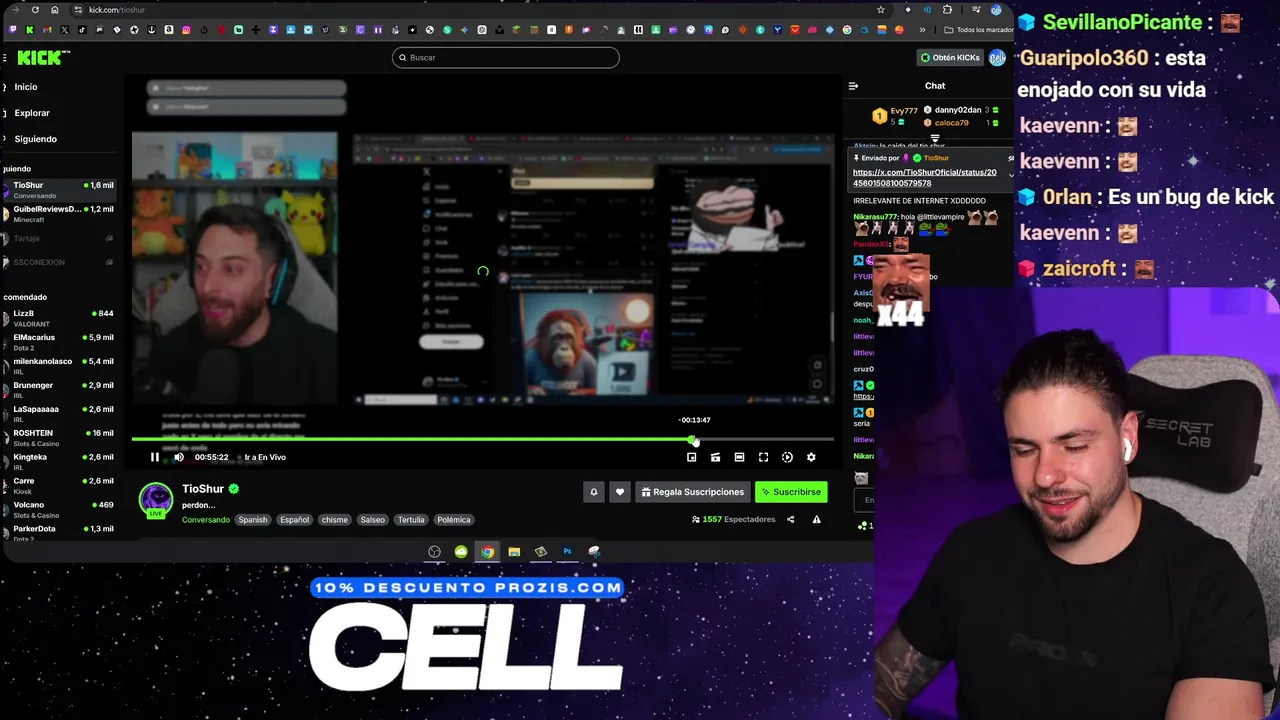Follow TioShur with the heart button
The image size is (1280, 720).
pos(620,492)
